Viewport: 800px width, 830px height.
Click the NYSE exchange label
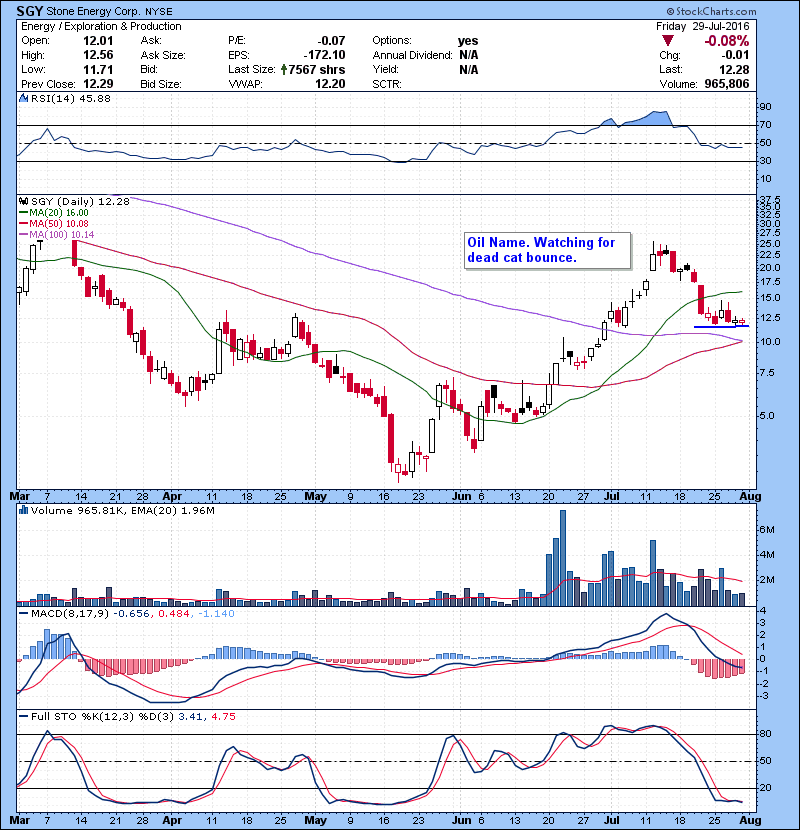click(159, 11)
